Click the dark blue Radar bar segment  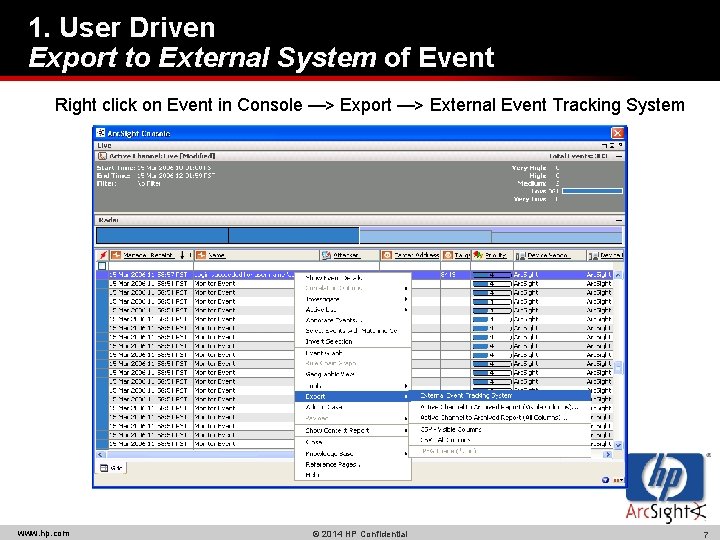click(228, 235)
